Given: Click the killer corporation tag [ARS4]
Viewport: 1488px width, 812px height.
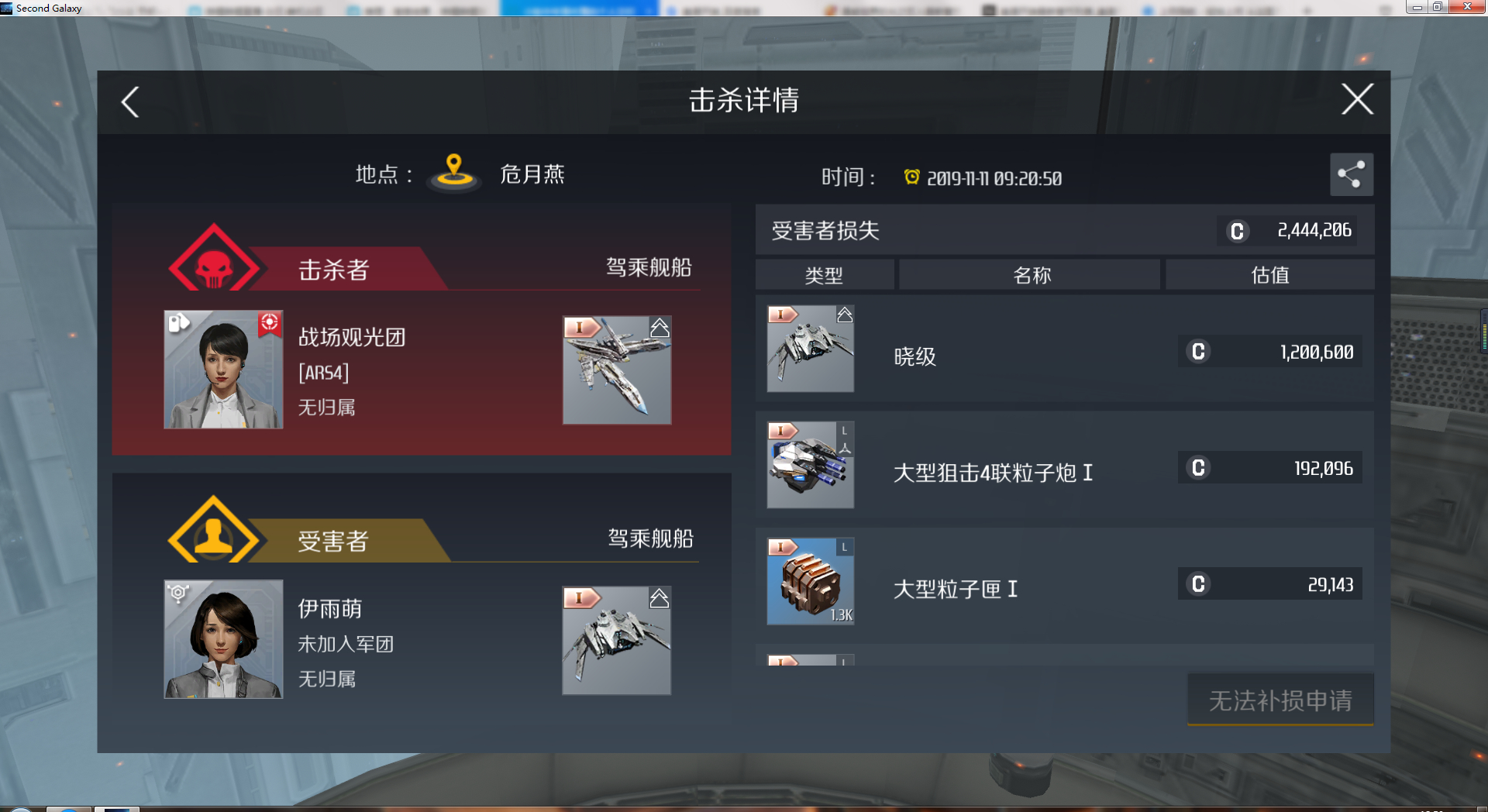Looking at the screenshot, I should pyautogui.click(x=324, y=373).
